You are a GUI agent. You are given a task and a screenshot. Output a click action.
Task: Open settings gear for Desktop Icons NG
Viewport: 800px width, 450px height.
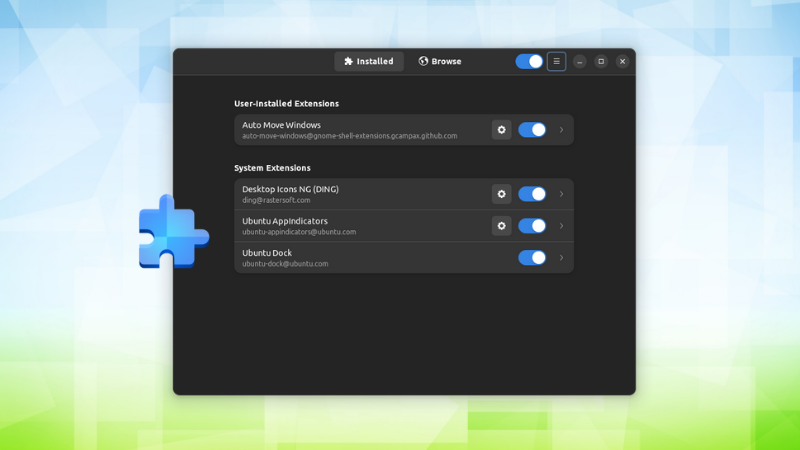tap(501, 194)
